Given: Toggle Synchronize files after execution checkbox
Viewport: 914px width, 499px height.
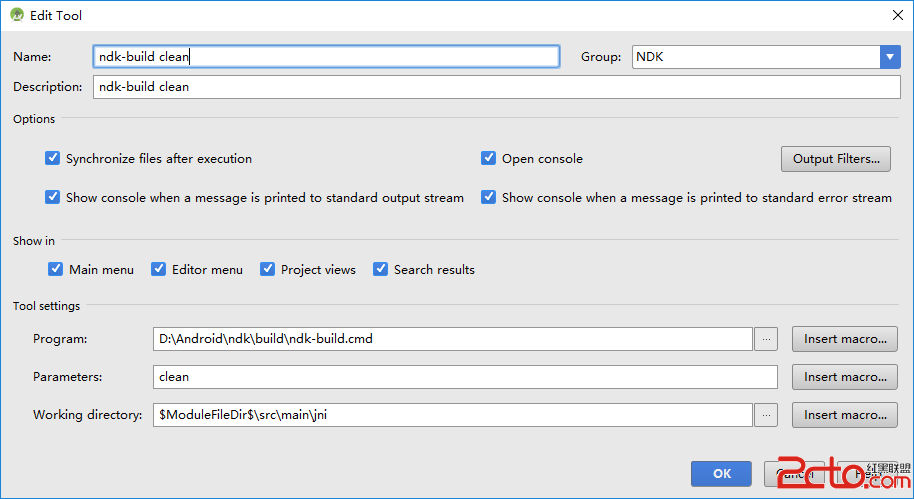Looking at the screenshot, I should [53, 159].
